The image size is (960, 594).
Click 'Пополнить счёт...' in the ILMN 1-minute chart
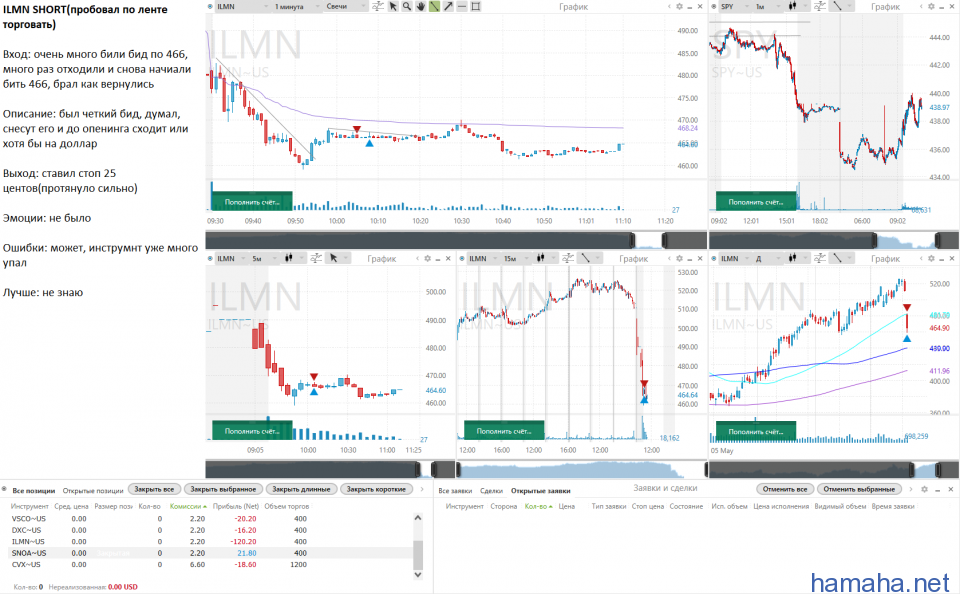pyautogui.click(x=252, y=201)
